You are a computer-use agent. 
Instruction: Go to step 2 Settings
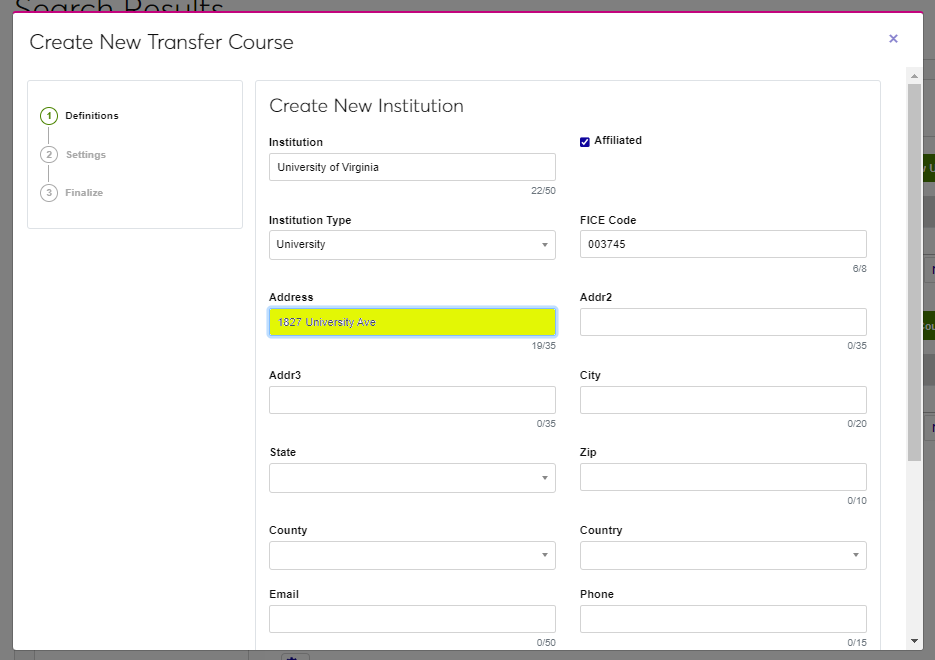[73, 154]
